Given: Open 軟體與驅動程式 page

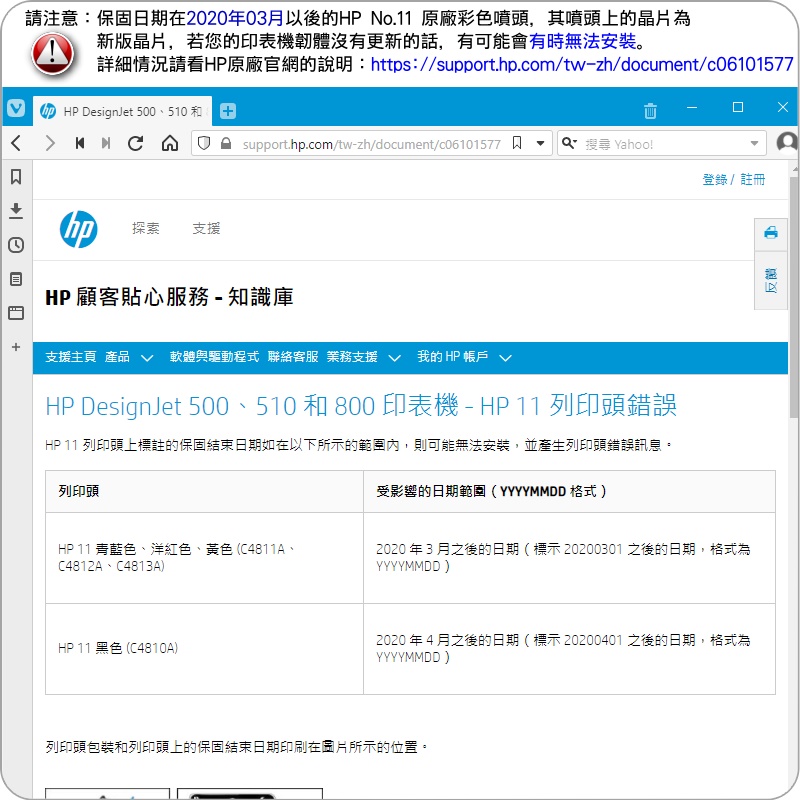Looking at the screenshot, I should (x=214, y=357).
